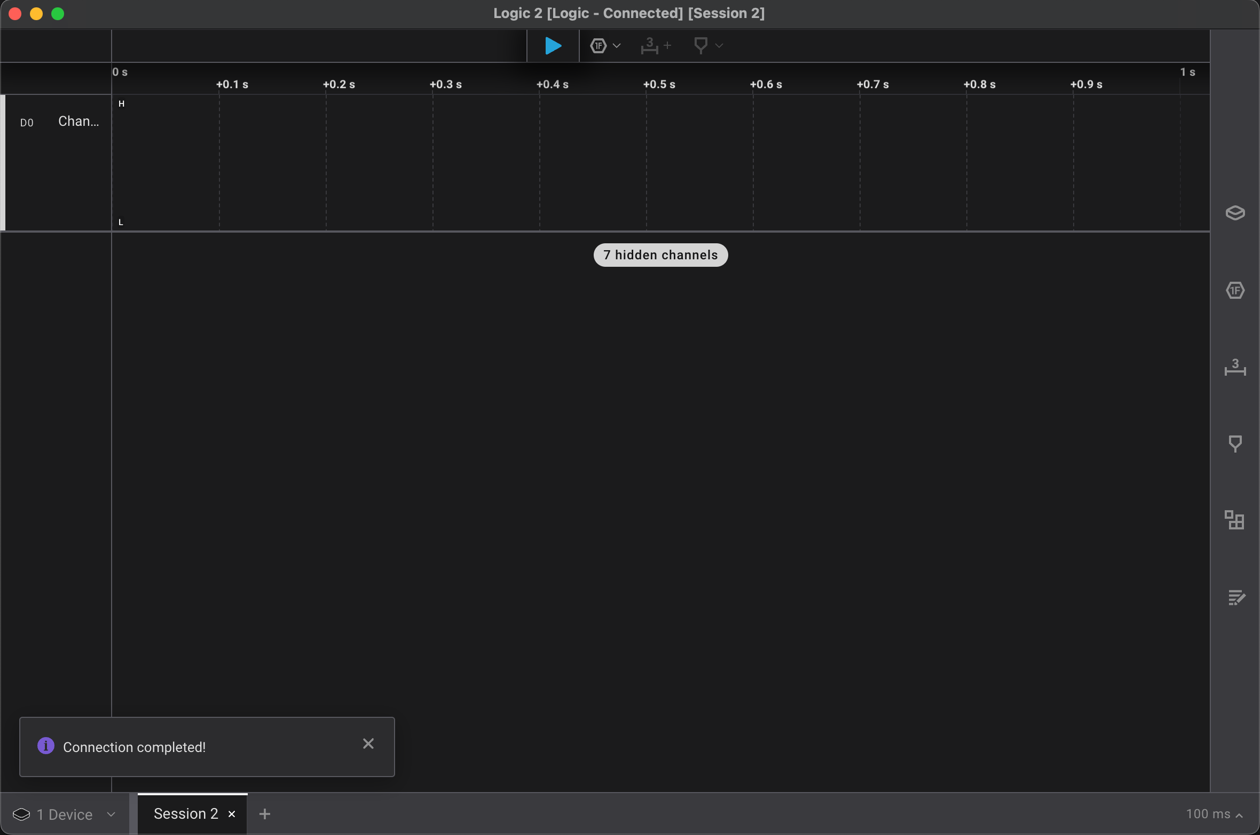Image resolution: width=1260 pixels, height=835 pixels.
Task: Open the Timing Markers panel in right sidebar
Action: (1235, 444)
